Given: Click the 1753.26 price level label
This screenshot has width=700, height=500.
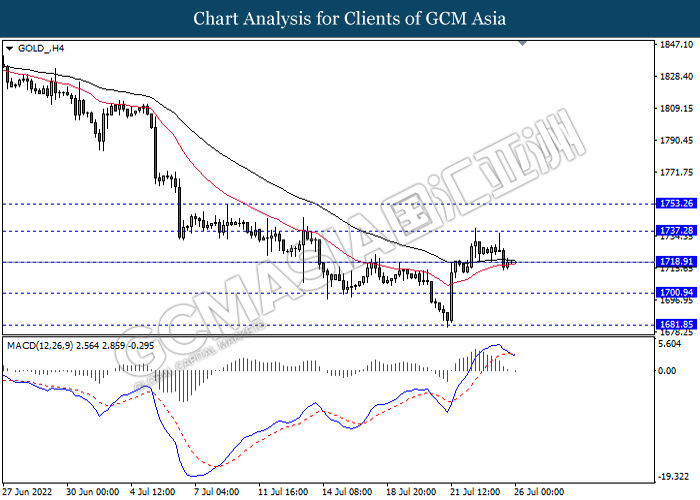Looking at the screenshot, I should (676, 204).
